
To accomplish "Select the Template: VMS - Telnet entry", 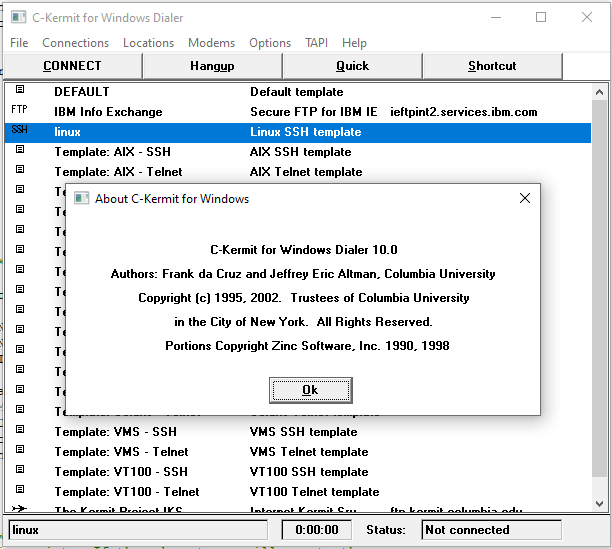I will 121,451.
